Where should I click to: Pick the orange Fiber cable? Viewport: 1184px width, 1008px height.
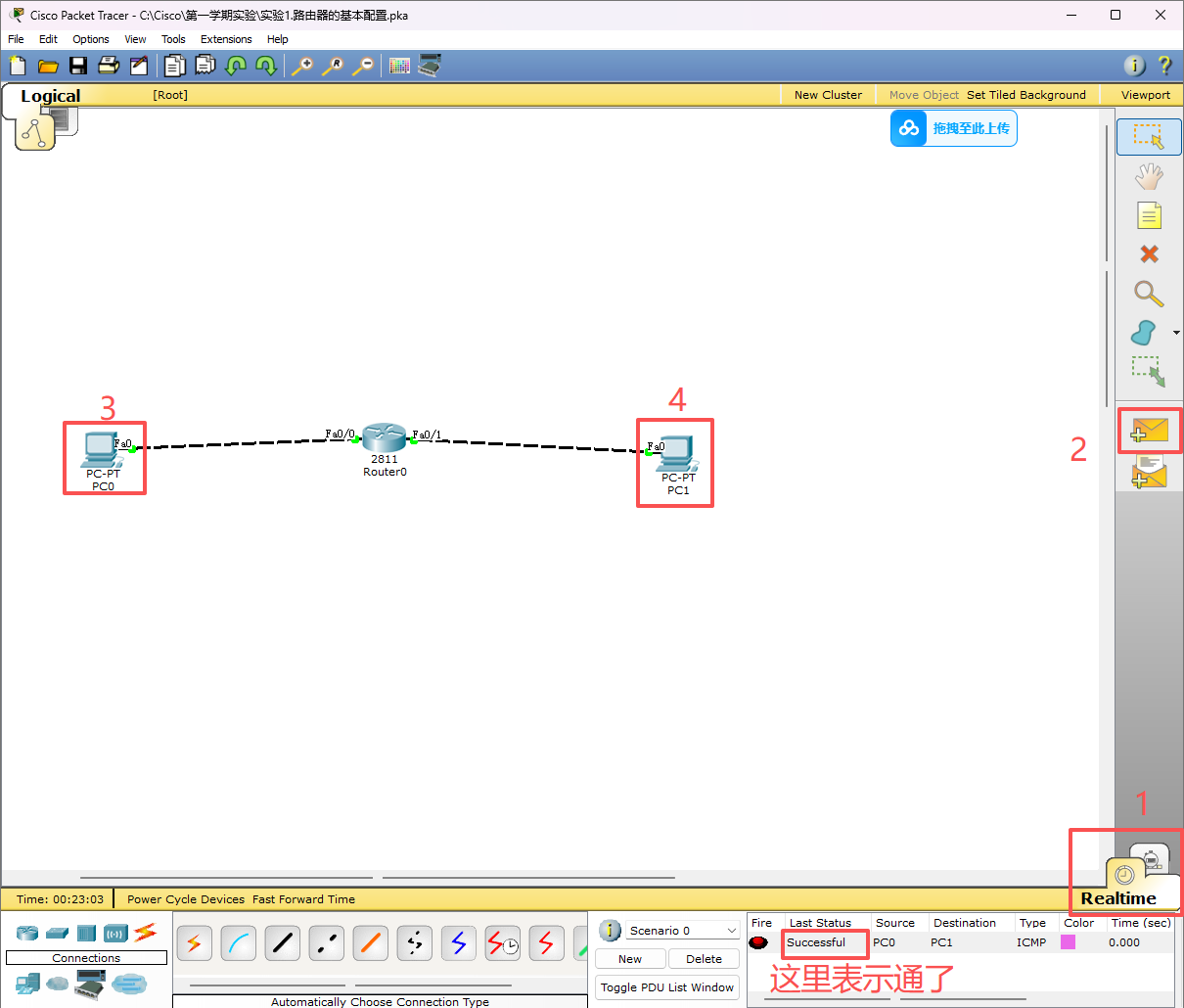pyautogui.click(x=371, y=943)
